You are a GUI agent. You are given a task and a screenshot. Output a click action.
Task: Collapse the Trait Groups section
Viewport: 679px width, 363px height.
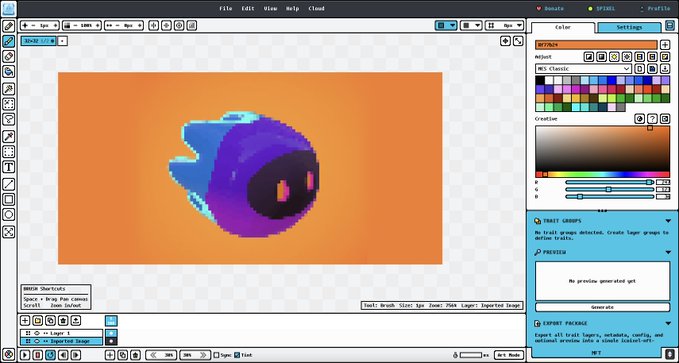pyautogui.click(x=668, y=221)
